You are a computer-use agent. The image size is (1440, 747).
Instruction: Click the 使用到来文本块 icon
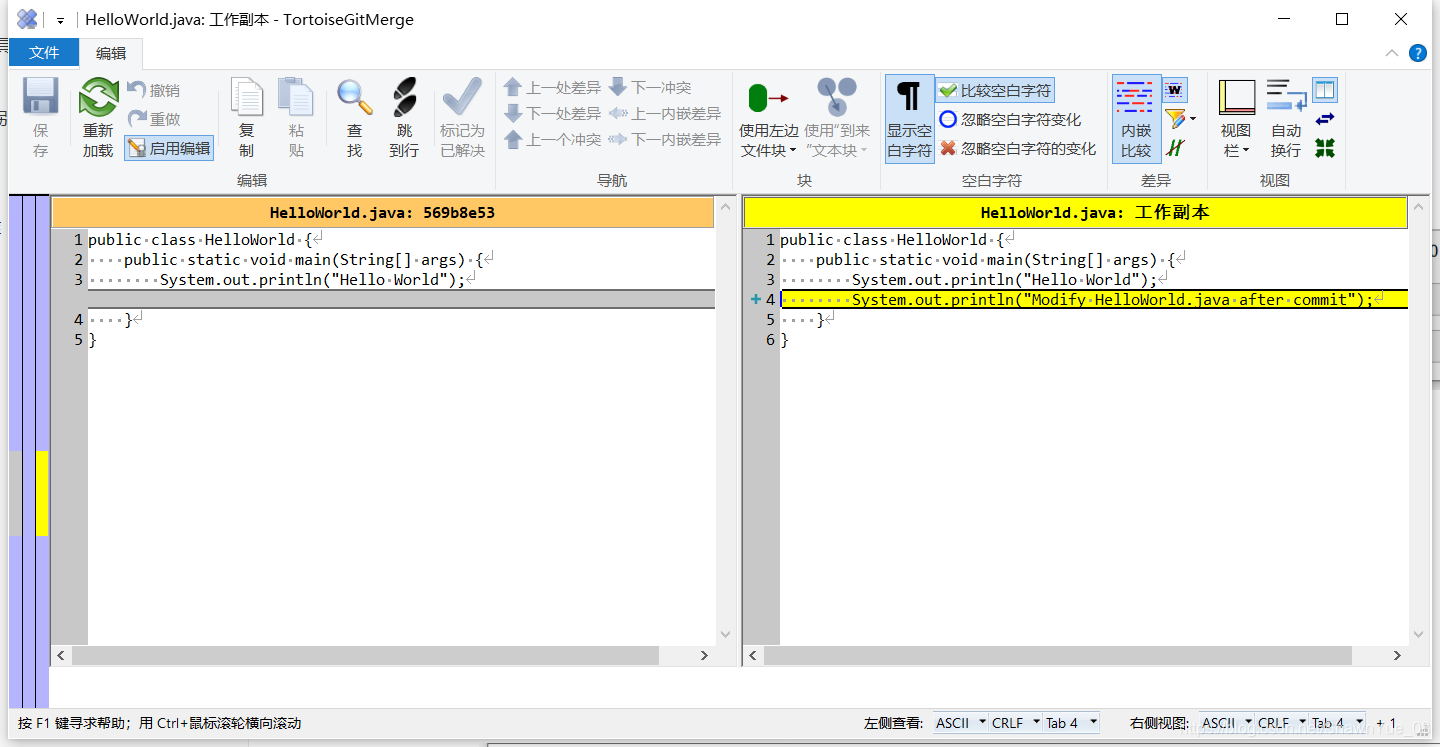(837, 97)
